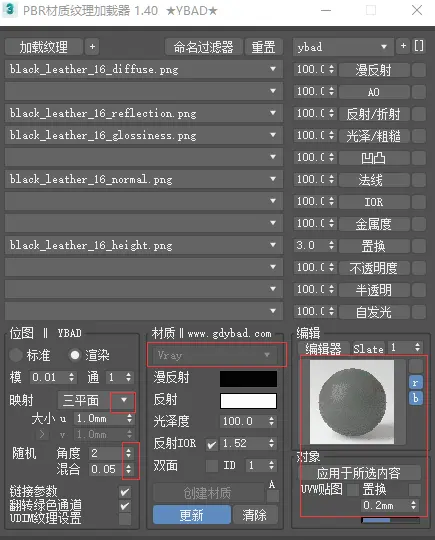The height and width of the screenshot is (540, 435).
Task: Click the IOR channel button
Action: [374, 202]
